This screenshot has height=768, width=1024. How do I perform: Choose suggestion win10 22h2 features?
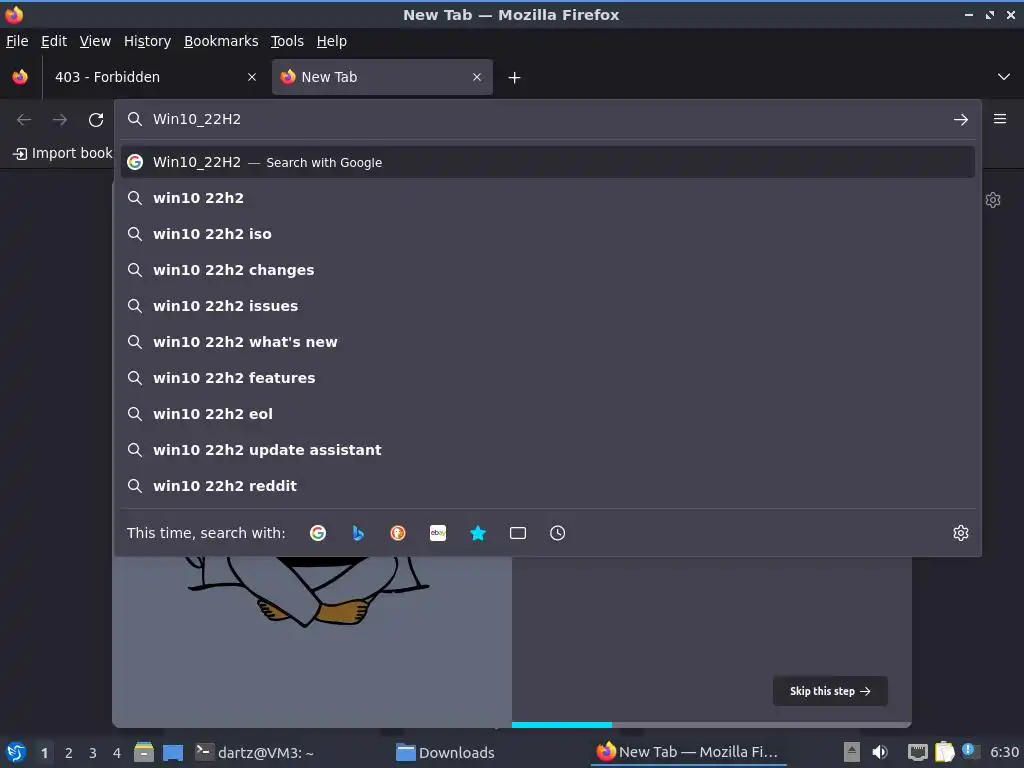pos(547,377)
